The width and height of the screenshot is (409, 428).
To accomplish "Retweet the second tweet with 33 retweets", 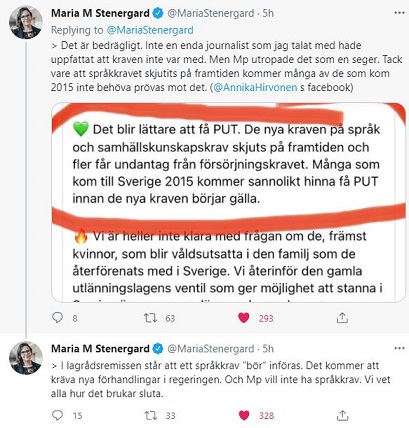I will (x=150, y=415).
